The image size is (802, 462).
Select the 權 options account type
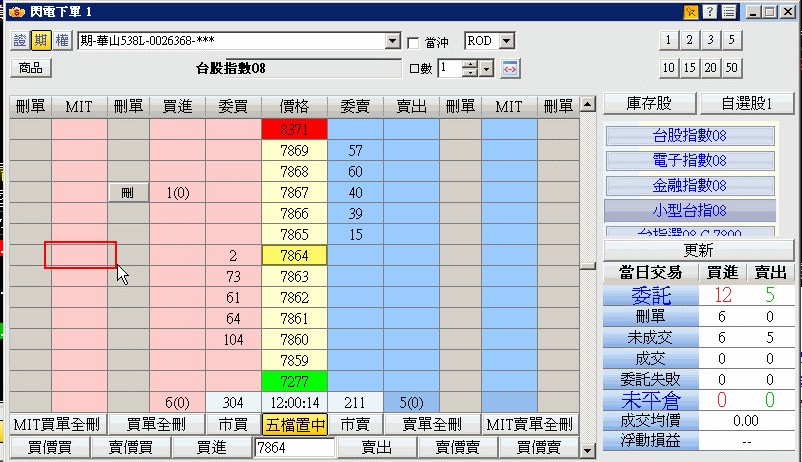(x=61, y=41)
